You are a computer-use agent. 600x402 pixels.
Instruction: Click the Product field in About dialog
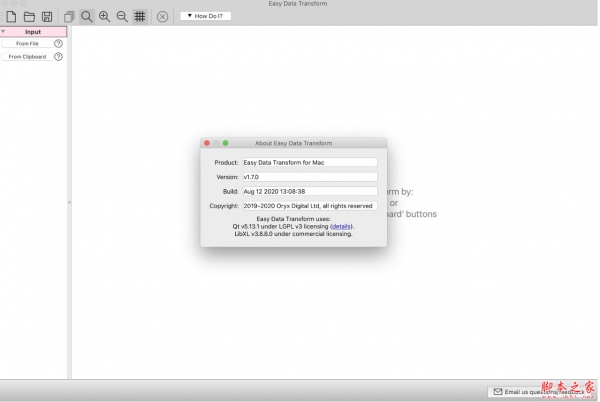[310, 163]
